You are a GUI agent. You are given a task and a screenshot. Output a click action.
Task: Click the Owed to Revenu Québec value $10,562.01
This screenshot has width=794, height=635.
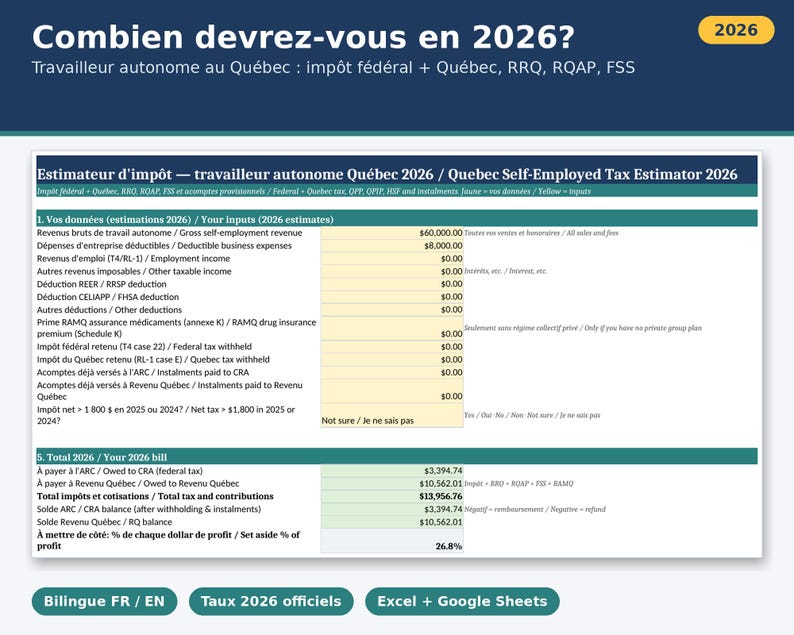point(392,484)
